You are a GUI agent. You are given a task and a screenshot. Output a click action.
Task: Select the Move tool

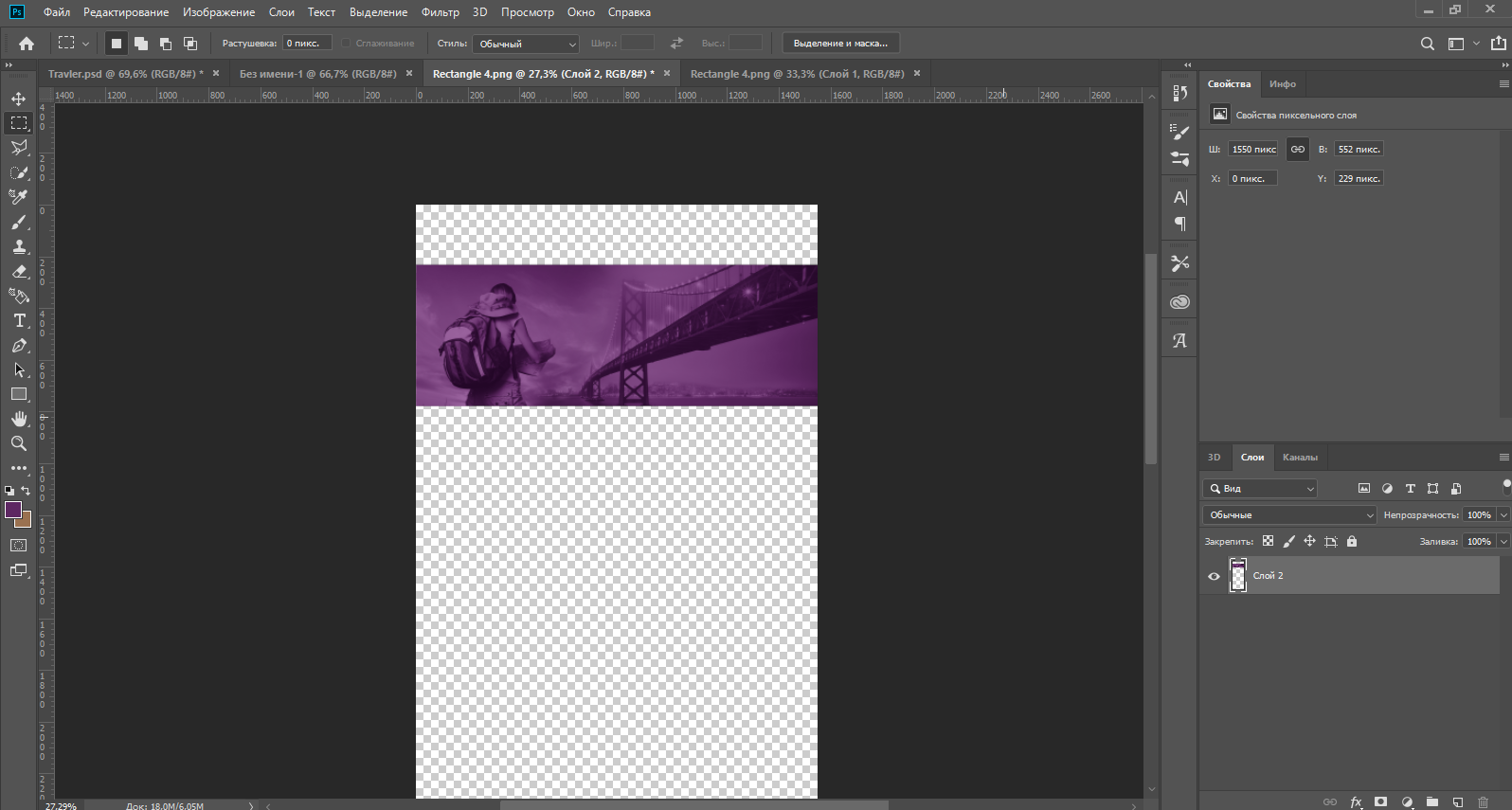19,99
